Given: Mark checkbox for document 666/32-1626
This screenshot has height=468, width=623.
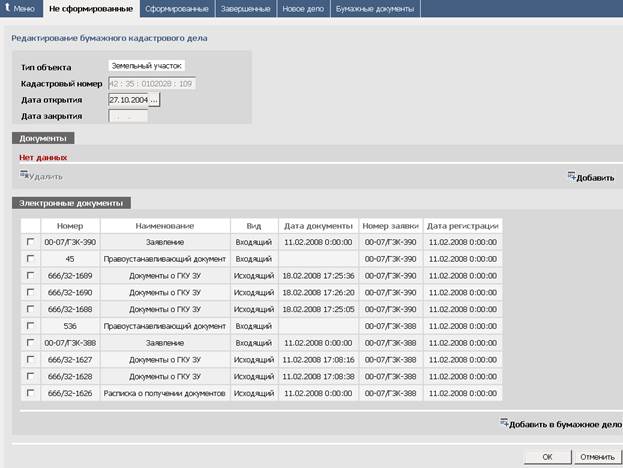Looking at the screenshot, I should pyautogui.click(x=30, y=393).
